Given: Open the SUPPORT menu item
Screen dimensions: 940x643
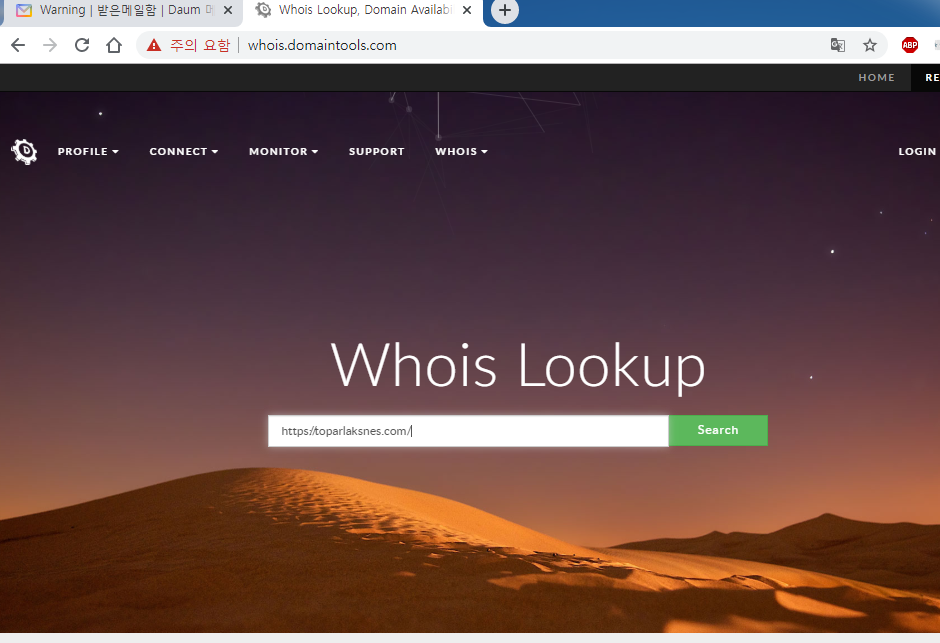Looking at the screenshot, I should (376, 152).
